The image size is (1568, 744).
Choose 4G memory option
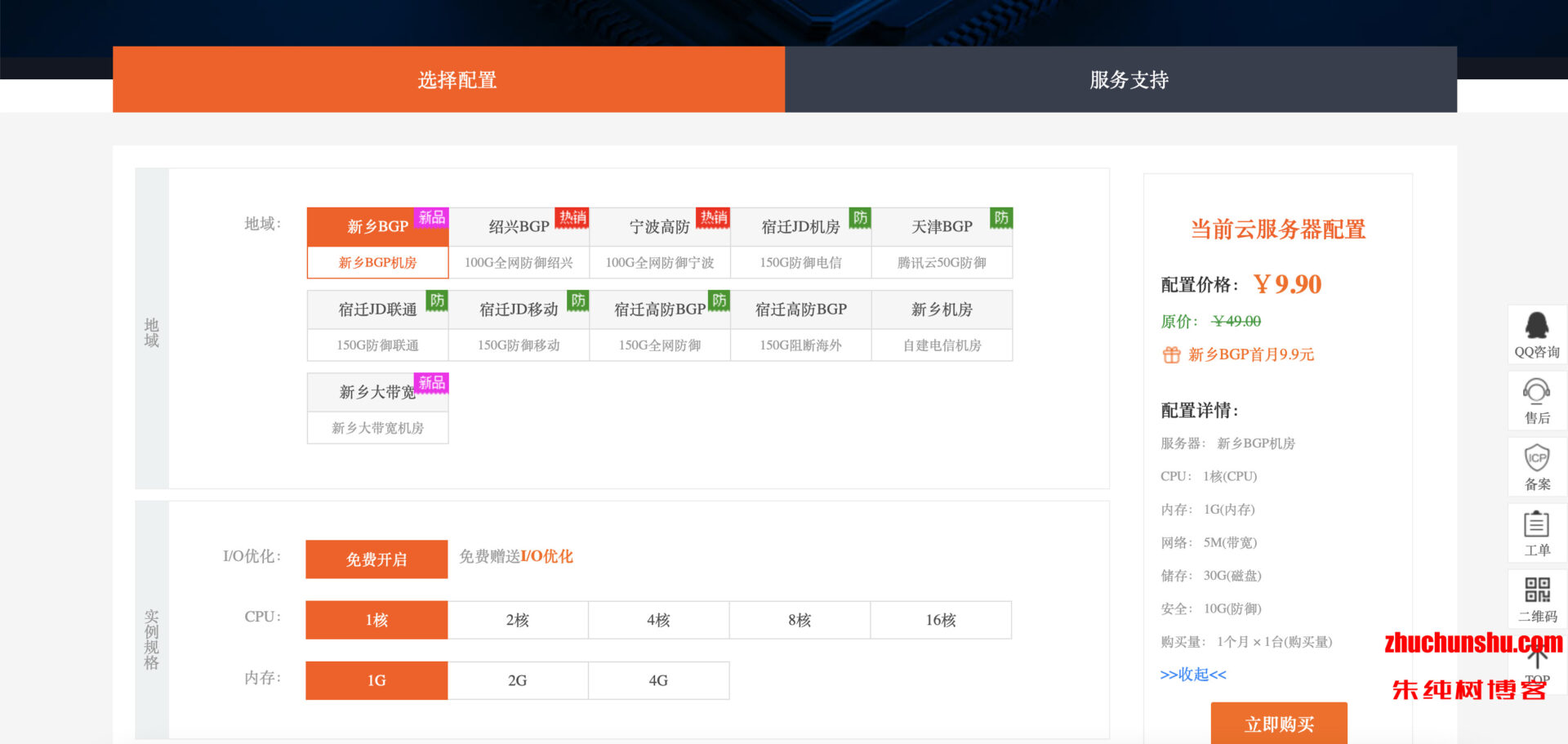pyautogui.click(x=659, y=680)
